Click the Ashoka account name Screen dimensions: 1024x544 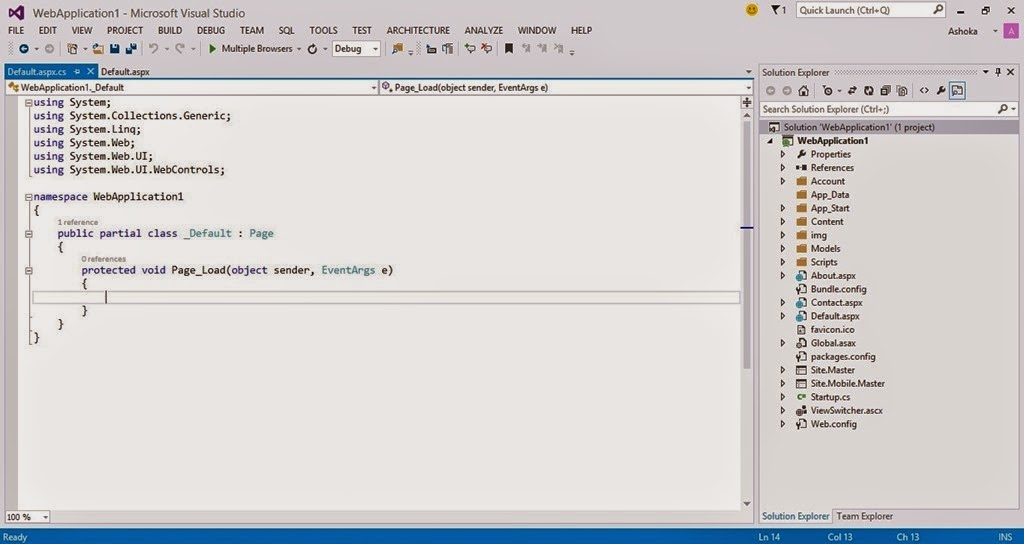[965, 31]
